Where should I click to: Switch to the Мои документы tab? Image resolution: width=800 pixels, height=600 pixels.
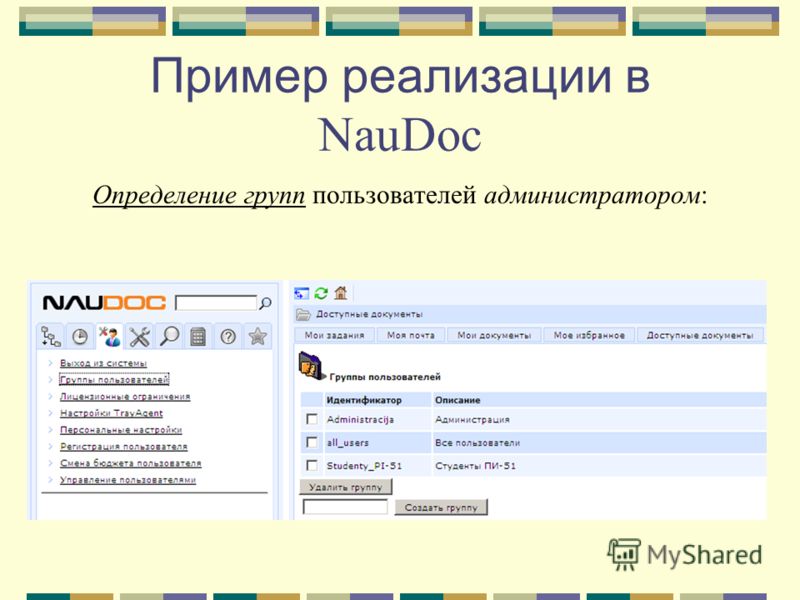494,335
